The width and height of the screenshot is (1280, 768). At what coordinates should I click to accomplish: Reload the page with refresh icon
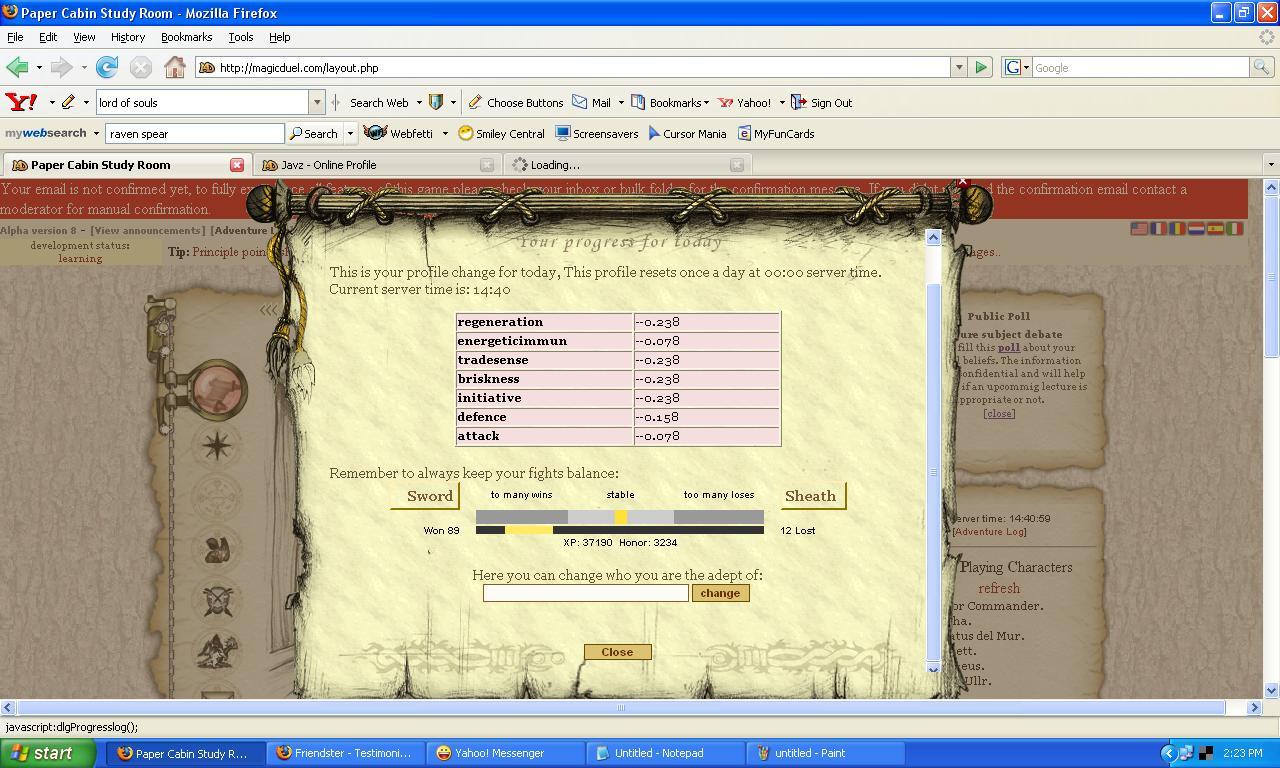point(107,67)
